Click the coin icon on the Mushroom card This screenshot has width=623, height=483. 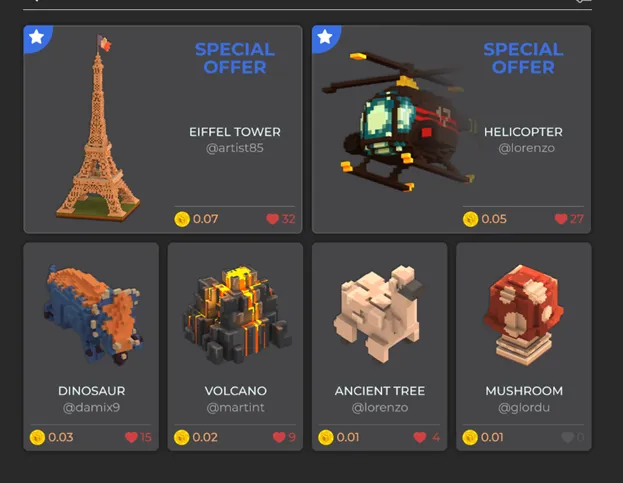pyautogui.click(x=470, y=437)
